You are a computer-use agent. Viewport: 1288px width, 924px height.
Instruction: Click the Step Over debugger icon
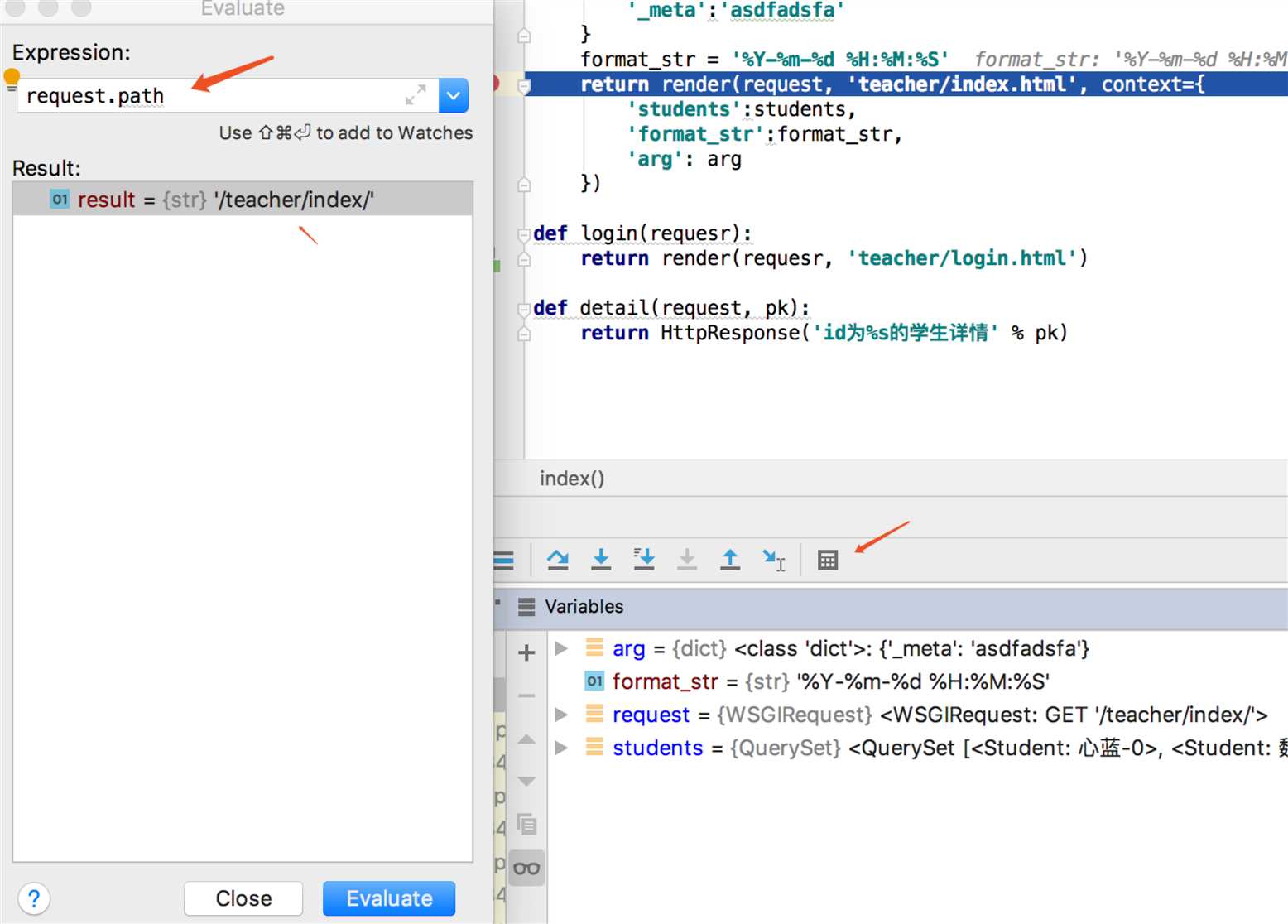[x=558, y=561]
